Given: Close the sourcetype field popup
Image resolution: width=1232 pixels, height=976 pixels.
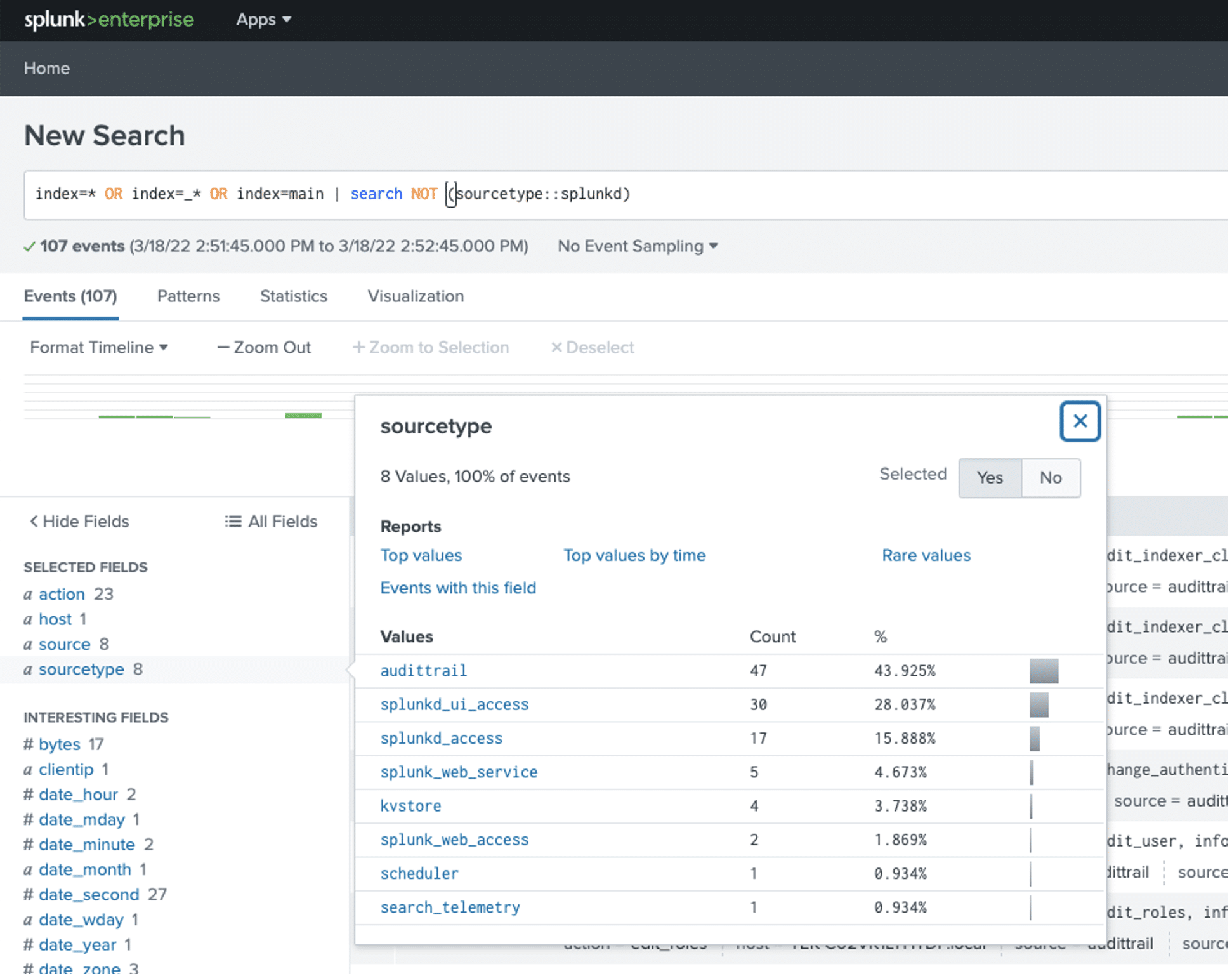Looking at the screenshot, I should (1080, 421).
